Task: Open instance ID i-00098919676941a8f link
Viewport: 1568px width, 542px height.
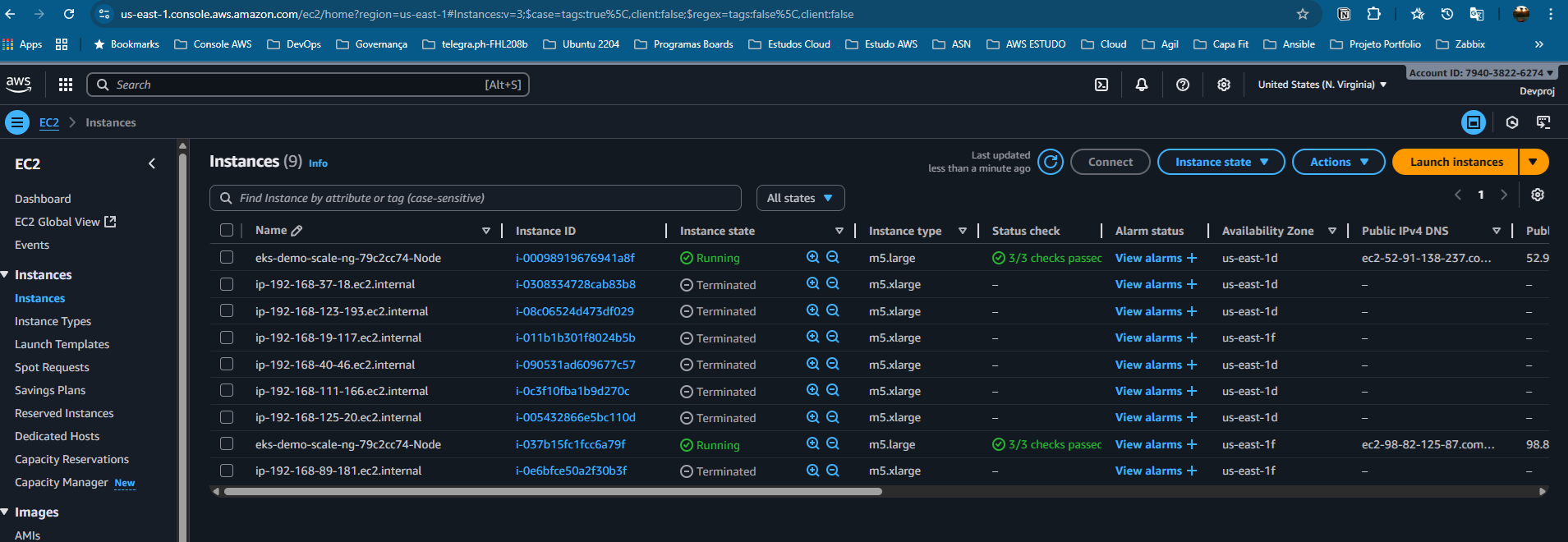Action: click(575, 258)
